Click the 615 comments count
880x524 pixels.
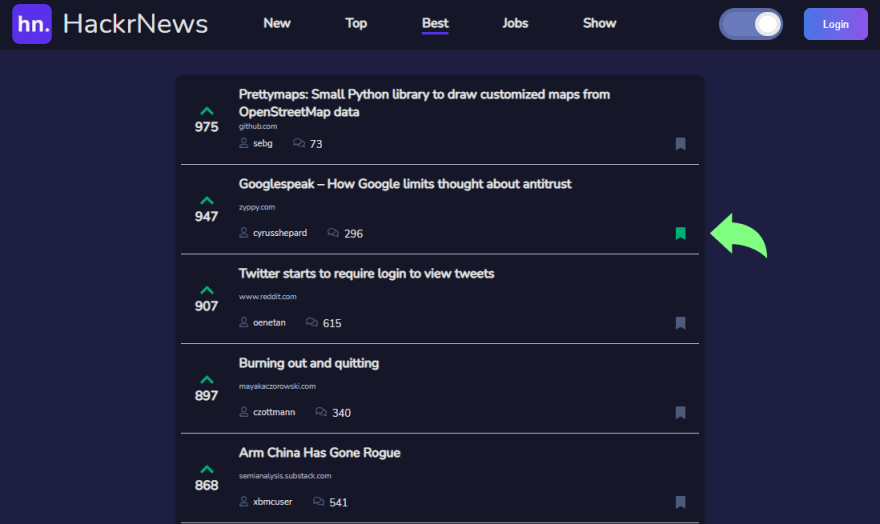(332, 324)
